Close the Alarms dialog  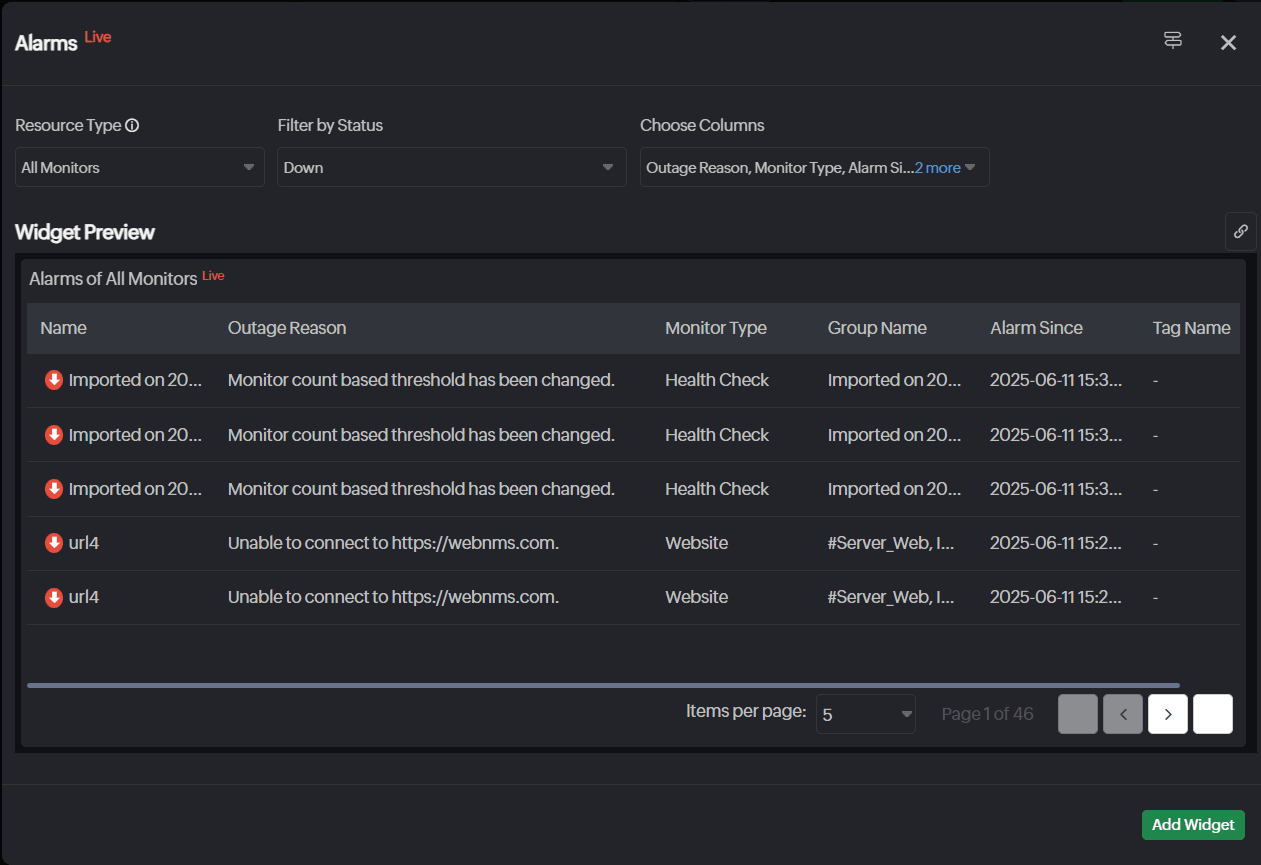1228,42
